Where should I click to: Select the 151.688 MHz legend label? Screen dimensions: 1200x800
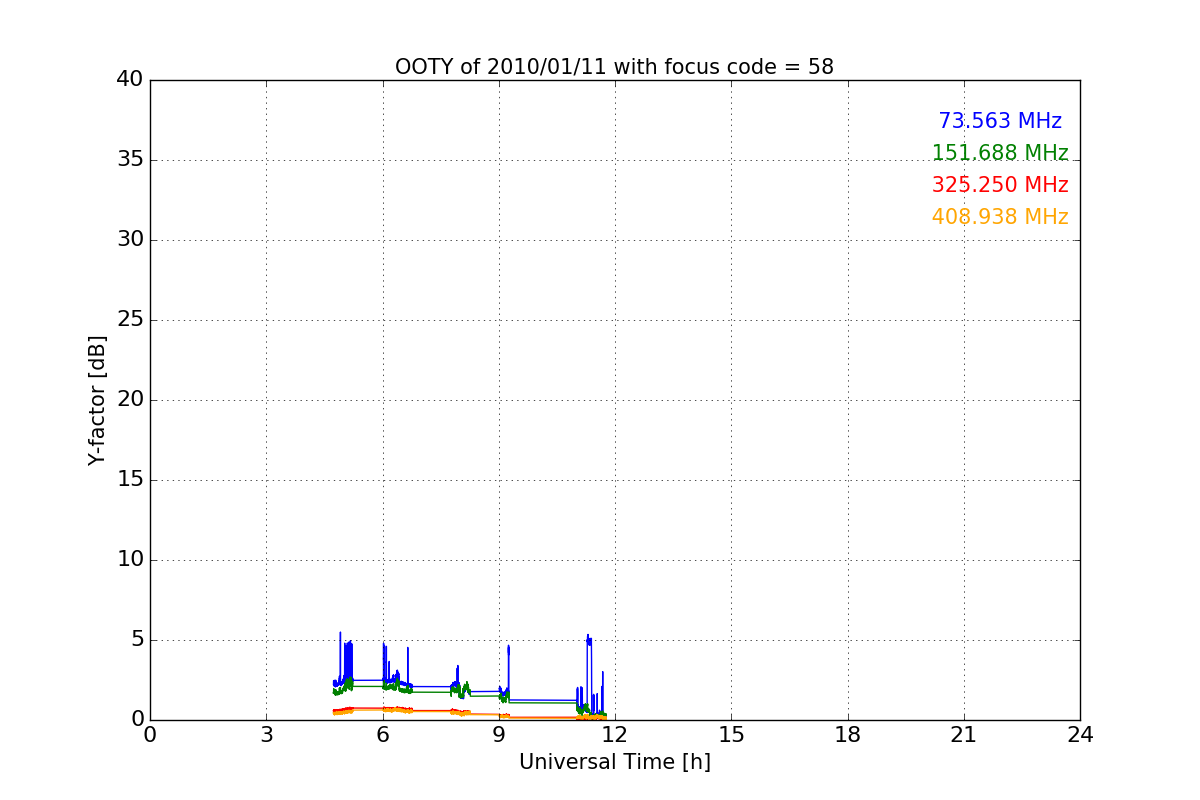pos(1000,153)
